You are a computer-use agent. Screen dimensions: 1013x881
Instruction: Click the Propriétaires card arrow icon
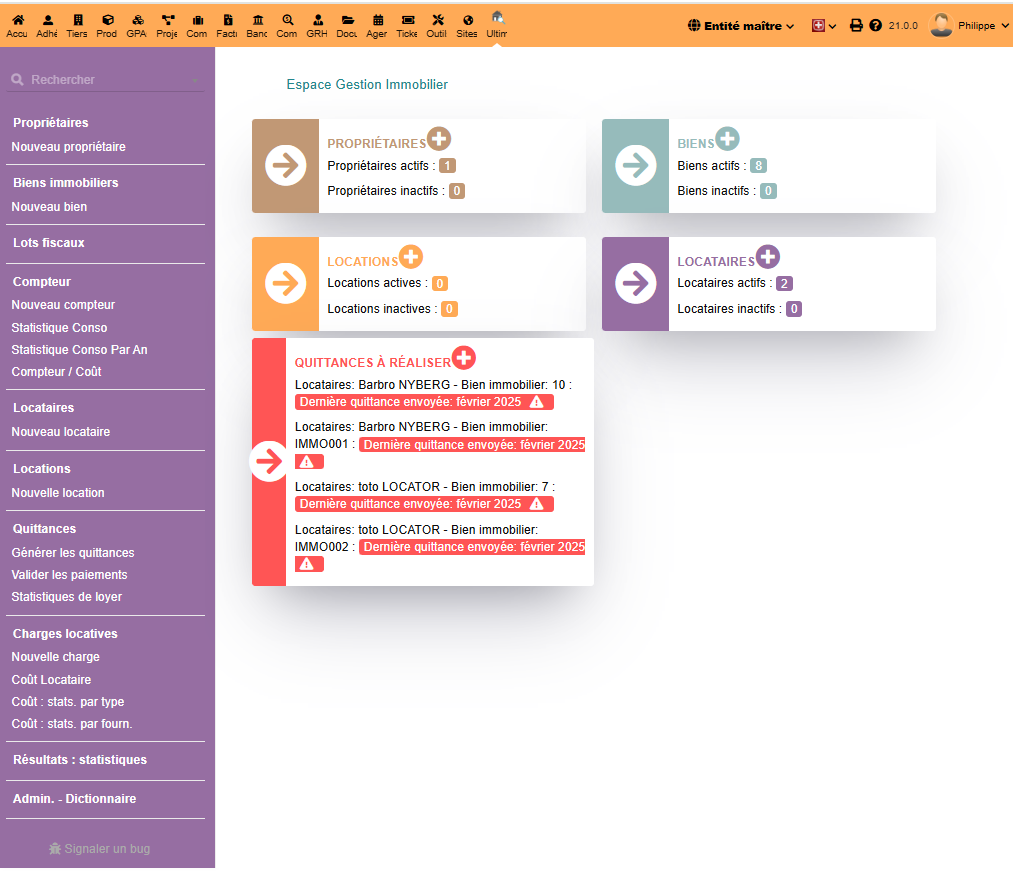click(x=286, y=165)
